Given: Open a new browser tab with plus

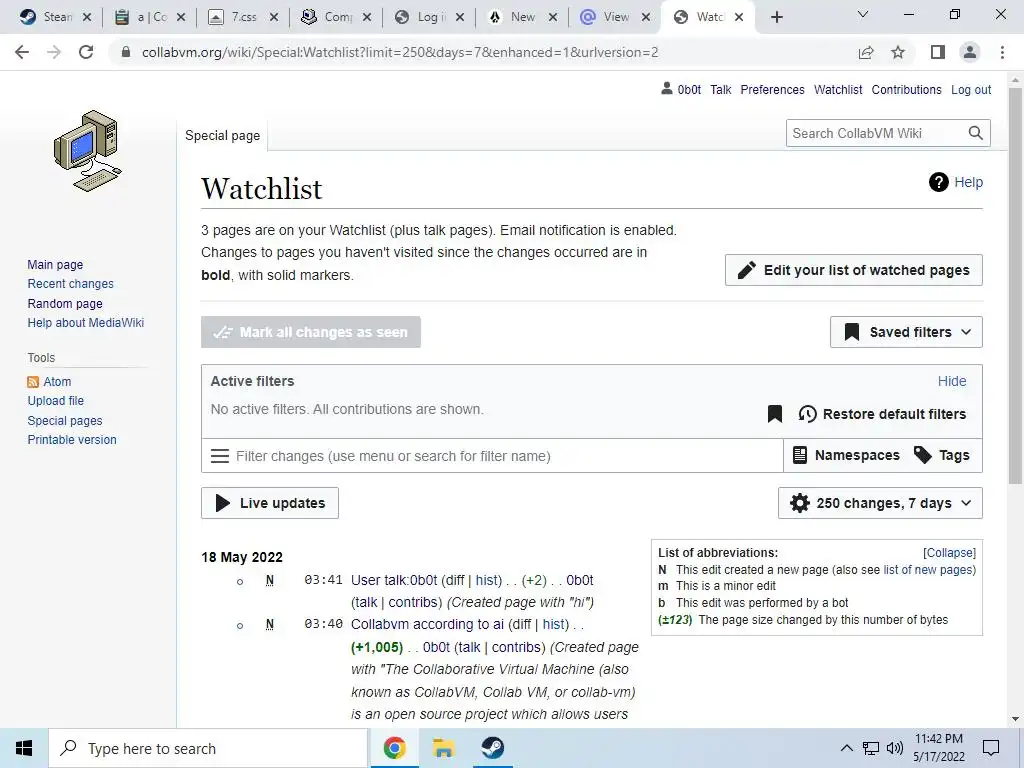Looking at the screenshot, I should click(x=776, y=18).
